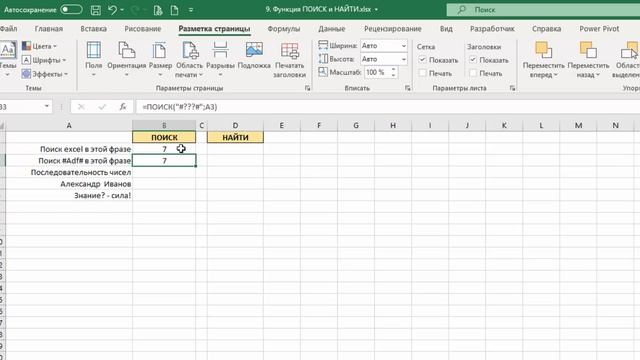Click the Переместить назад send backward icon

[x=588, y=50]
